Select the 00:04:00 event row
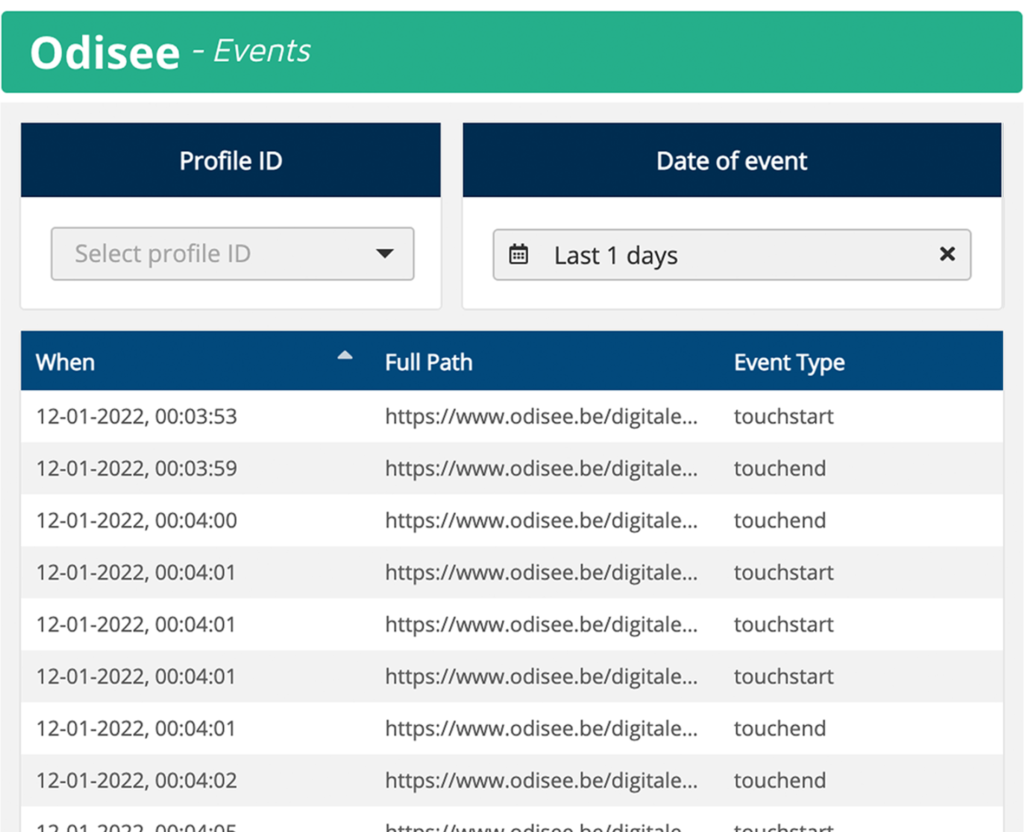The image size is (1024, 832). coord(512,520)
